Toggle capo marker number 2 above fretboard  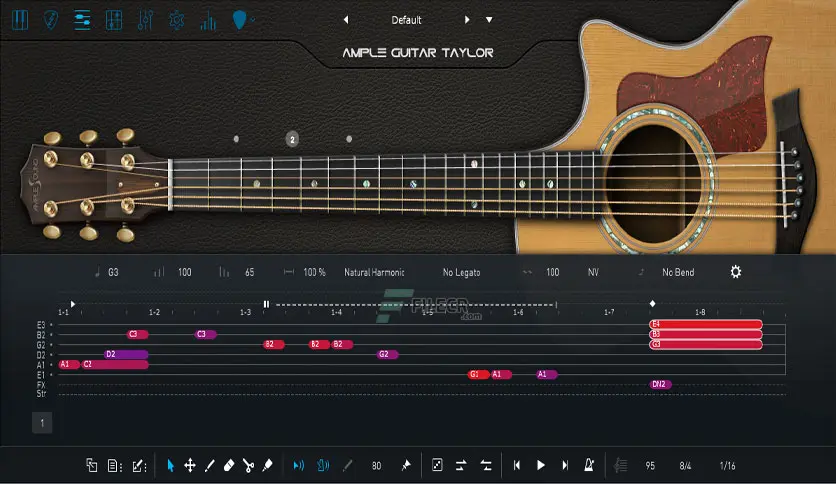[292, 139]
